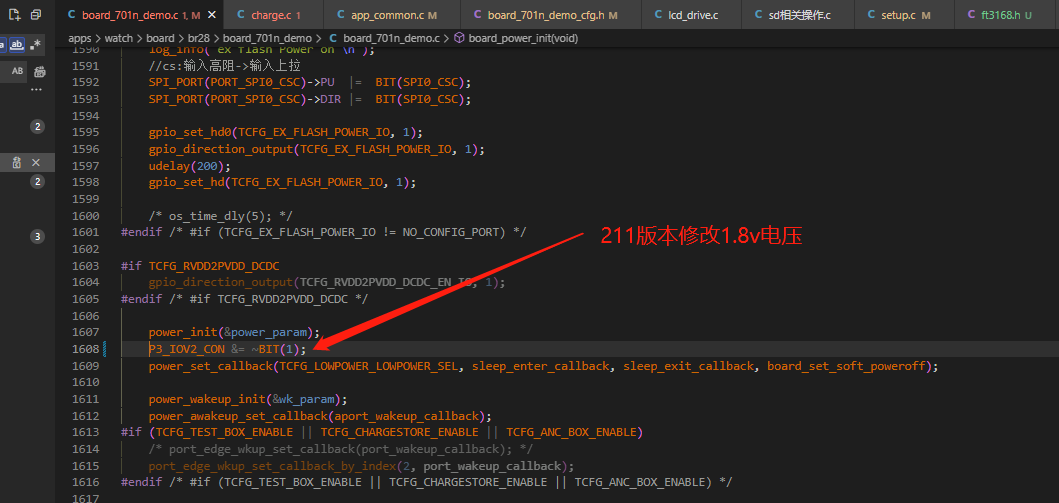Click line number 1603 in the gutter
The image size is (1059, 503).
coord(85,266)
